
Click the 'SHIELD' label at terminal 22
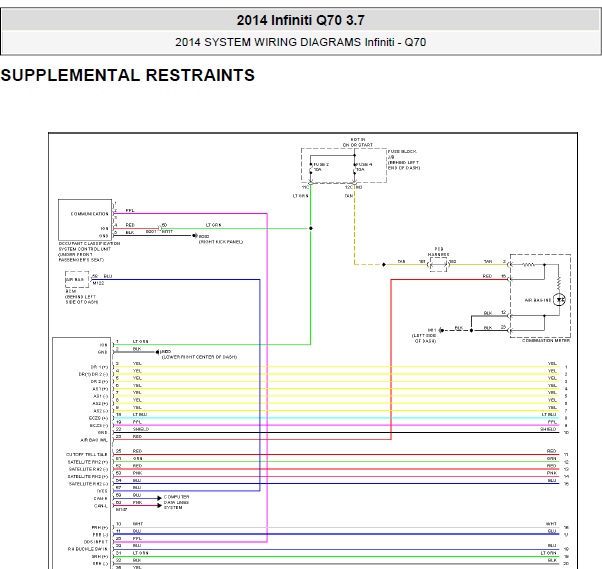(141, 429)
